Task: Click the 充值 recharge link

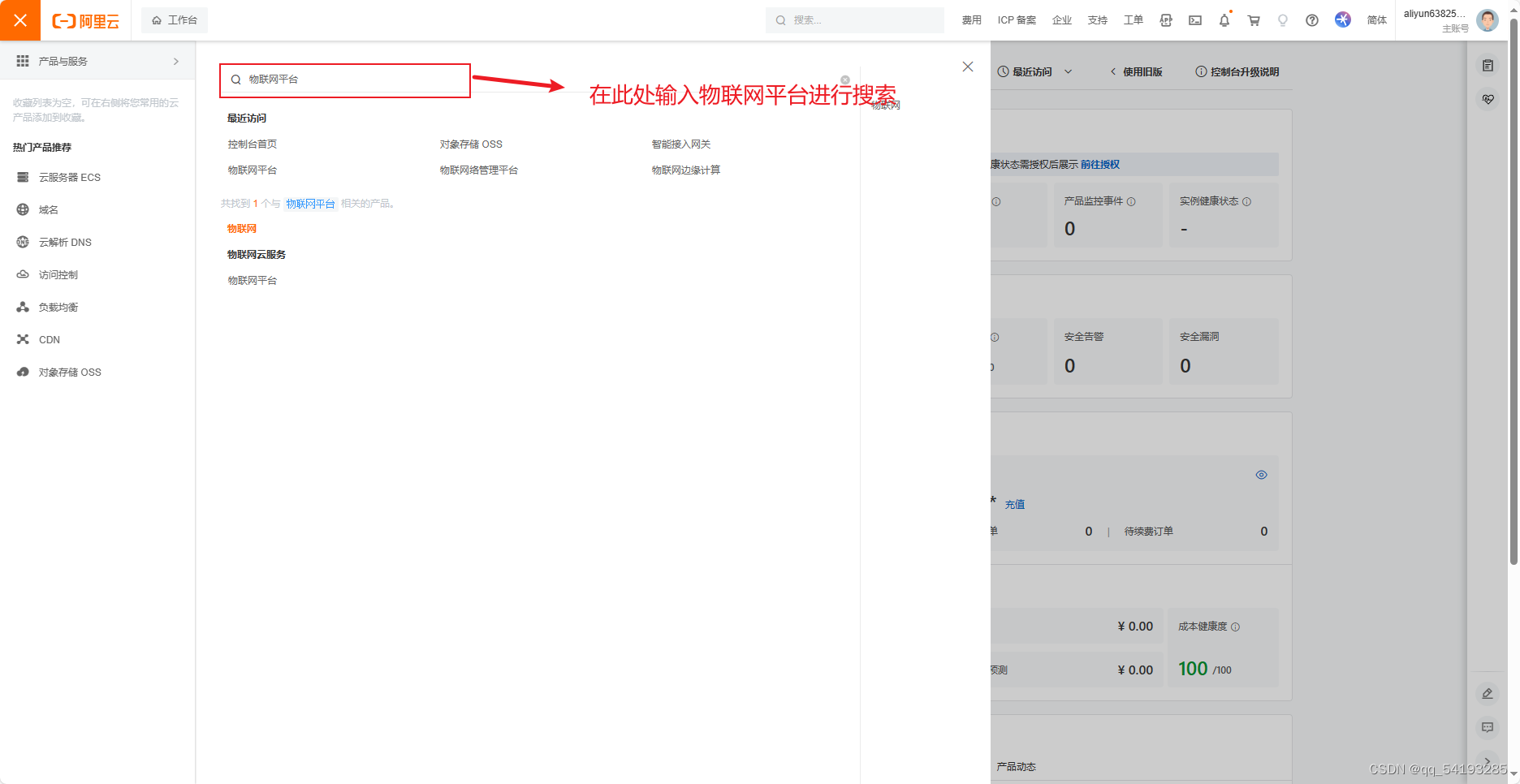Action: click(x=1015, y=505)
